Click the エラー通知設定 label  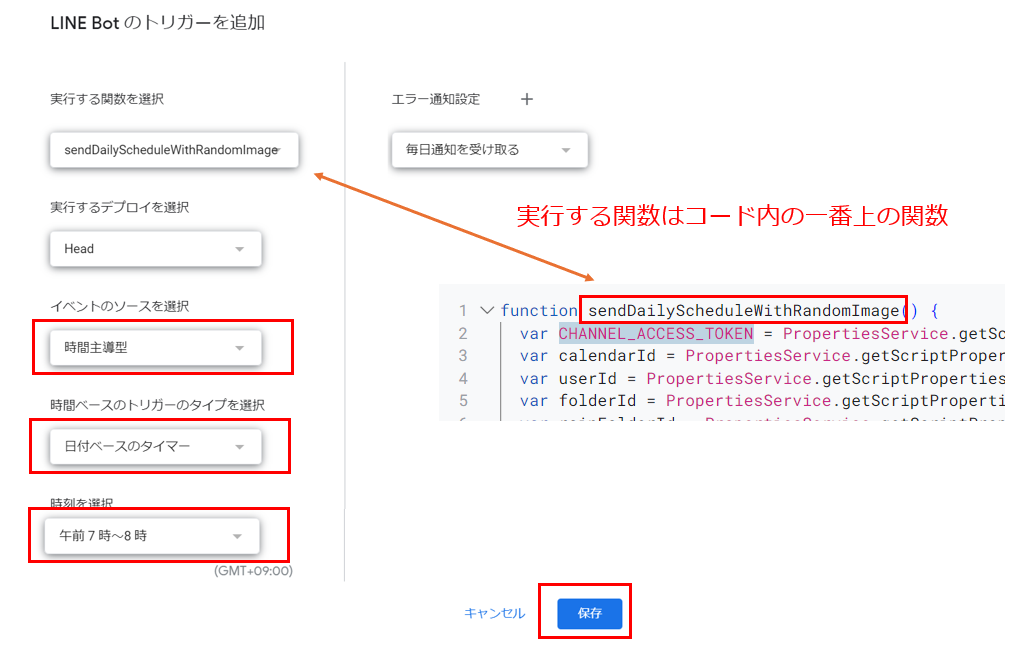[x=436, y=99]
